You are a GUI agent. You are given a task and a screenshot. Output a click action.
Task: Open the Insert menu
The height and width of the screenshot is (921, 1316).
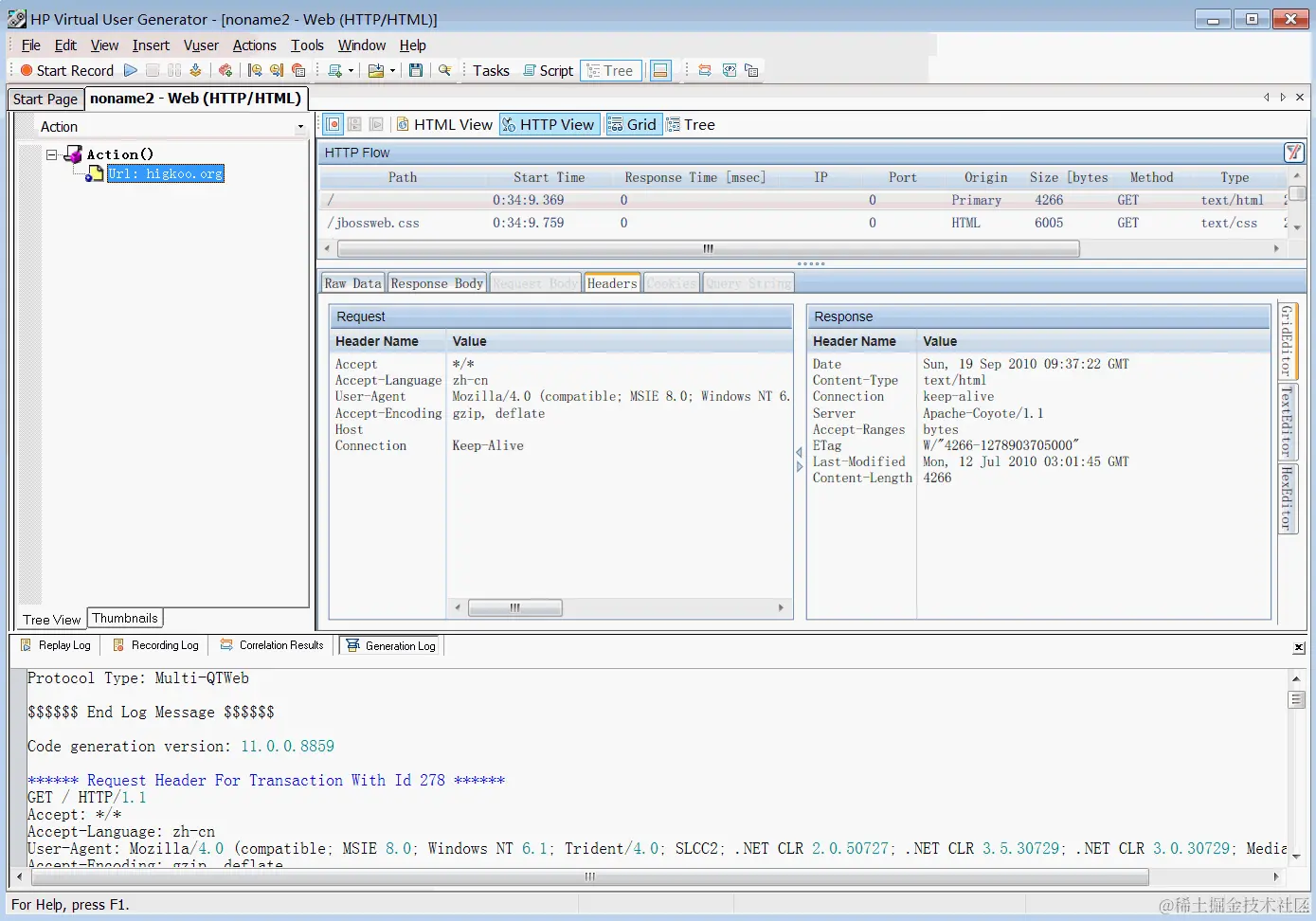151,45
